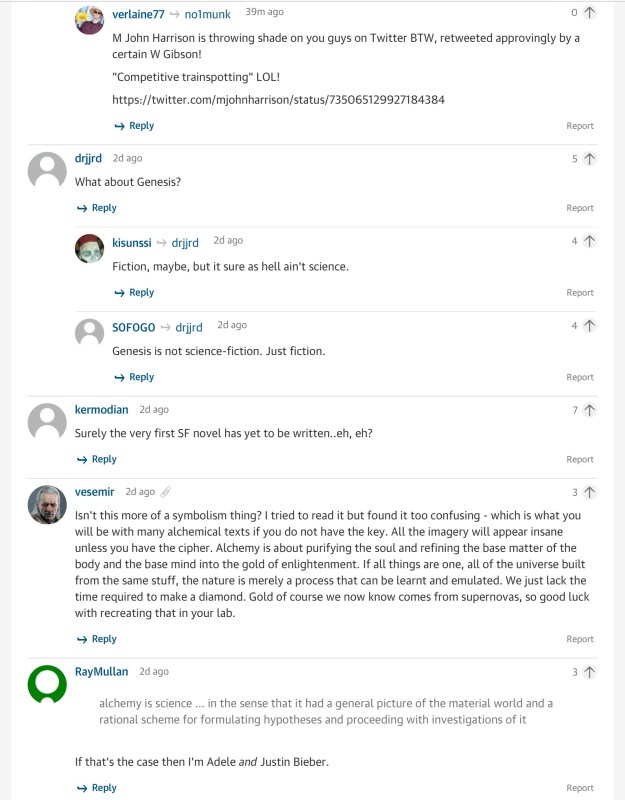
Task: Recommend kermodian's comment using the arrow
Action: (x=590, y=410)
